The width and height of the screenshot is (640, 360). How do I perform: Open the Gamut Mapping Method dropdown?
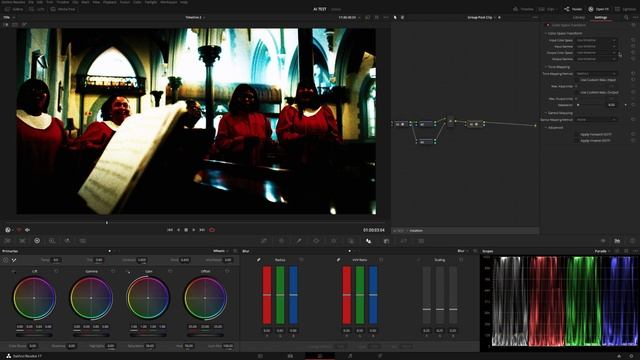point(596,120)
